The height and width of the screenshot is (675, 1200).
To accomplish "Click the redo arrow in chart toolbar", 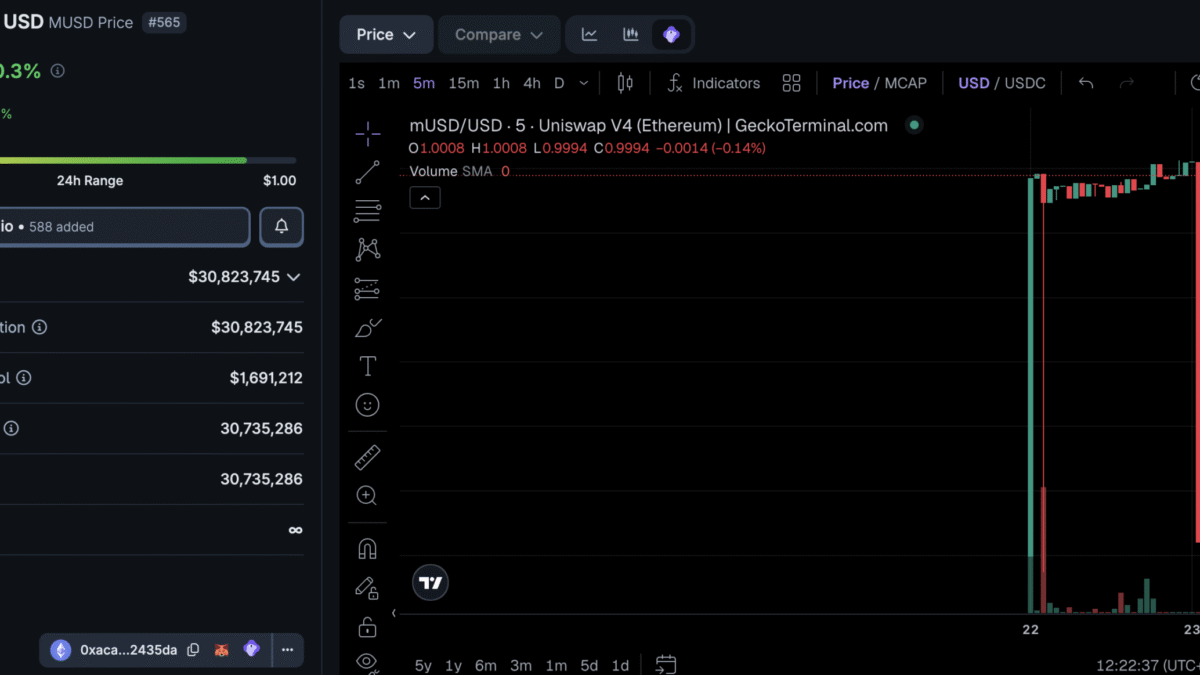I will point(1127,83).
